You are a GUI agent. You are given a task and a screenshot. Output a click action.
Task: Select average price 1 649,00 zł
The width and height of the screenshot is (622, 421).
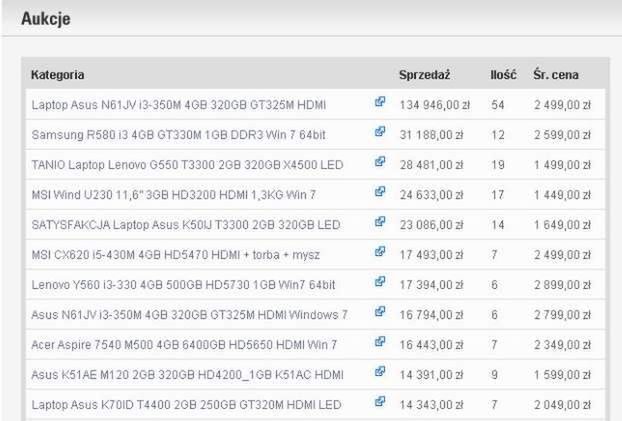click(562, 225)
